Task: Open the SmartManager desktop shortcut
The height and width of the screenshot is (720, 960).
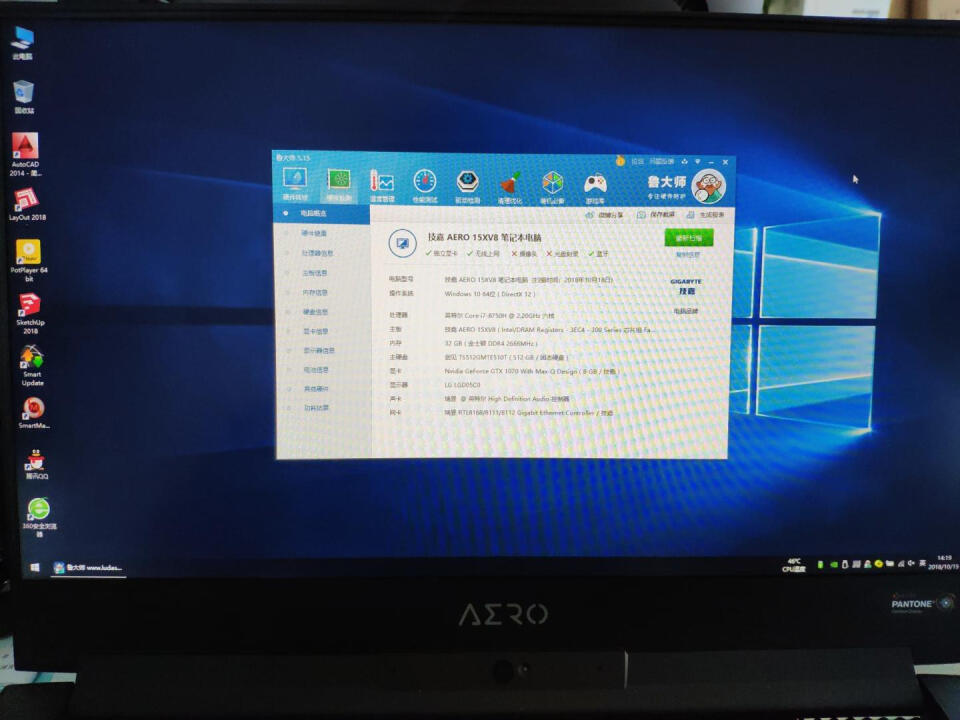Action: pos(34,413)
